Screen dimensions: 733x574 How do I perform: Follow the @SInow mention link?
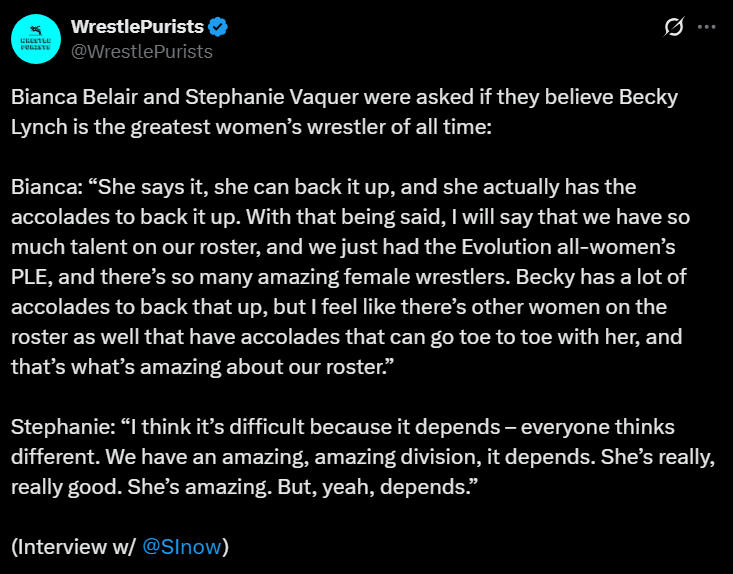[x=181, y=546]
